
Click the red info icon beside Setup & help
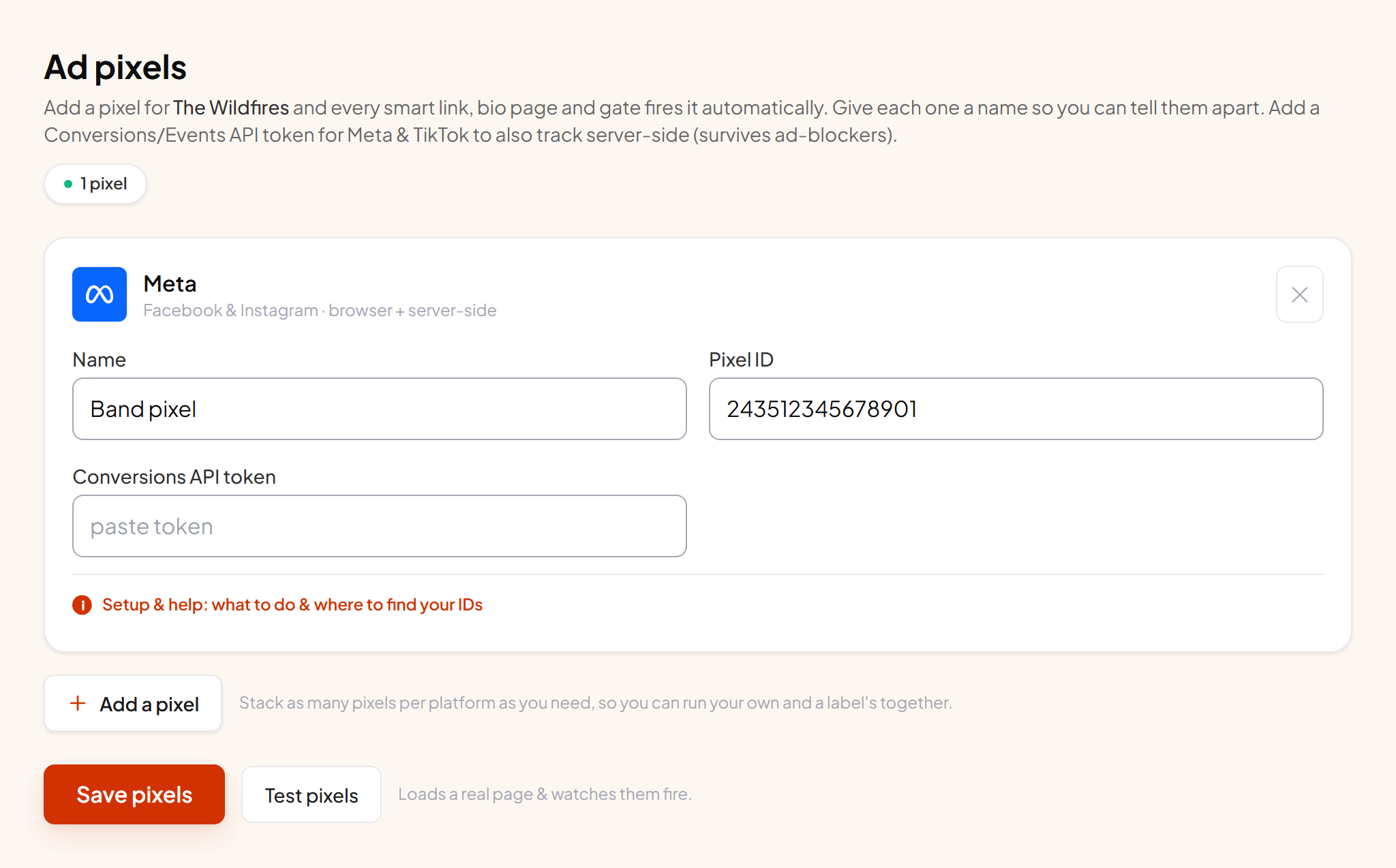pyautogui.click(x=82, y=605)
